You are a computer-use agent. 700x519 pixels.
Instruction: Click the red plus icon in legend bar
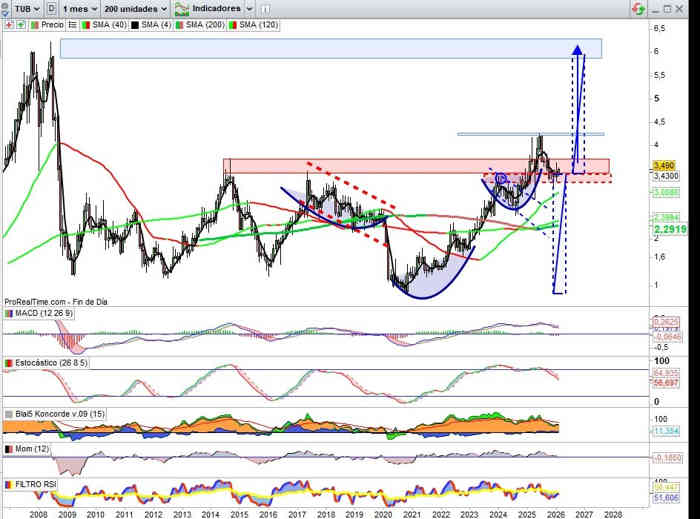click(9, 22)
